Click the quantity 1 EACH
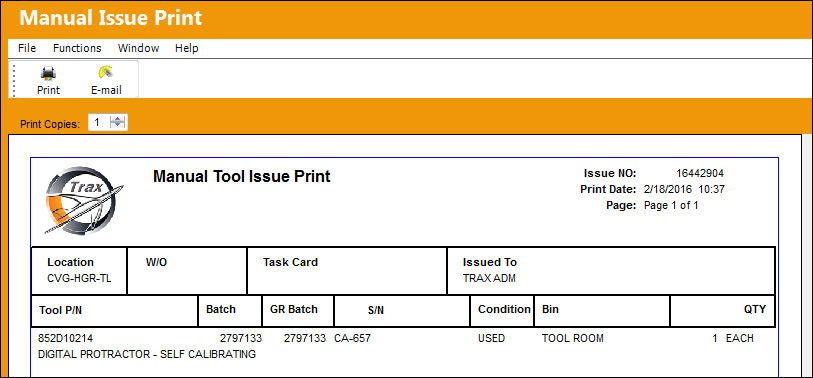This screenshot has height=378, width=813. [x=733, y=339]
